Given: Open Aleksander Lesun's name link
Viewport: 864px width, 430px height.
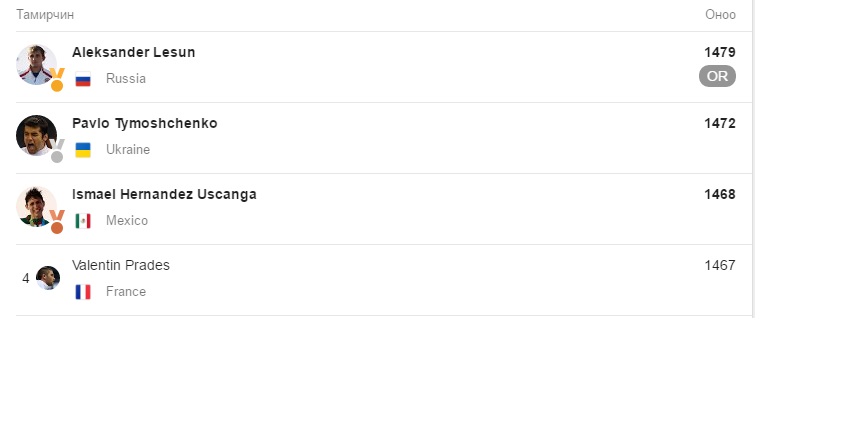Looking at the screenshot, I should 133,52.
